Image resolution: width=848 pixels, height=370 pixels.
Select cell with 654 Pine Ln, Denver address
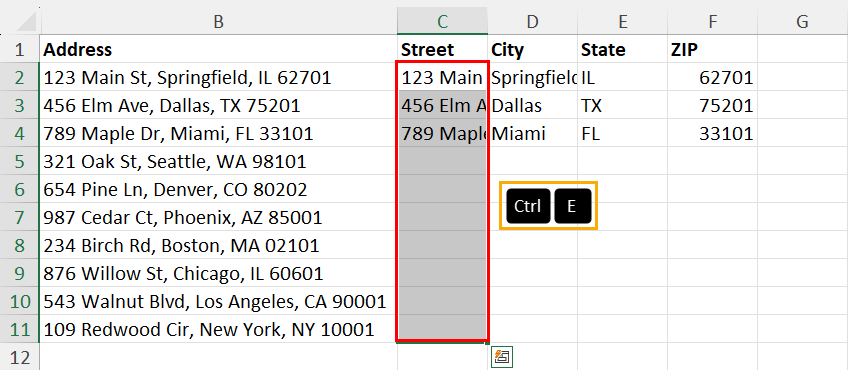pos(218,189)
